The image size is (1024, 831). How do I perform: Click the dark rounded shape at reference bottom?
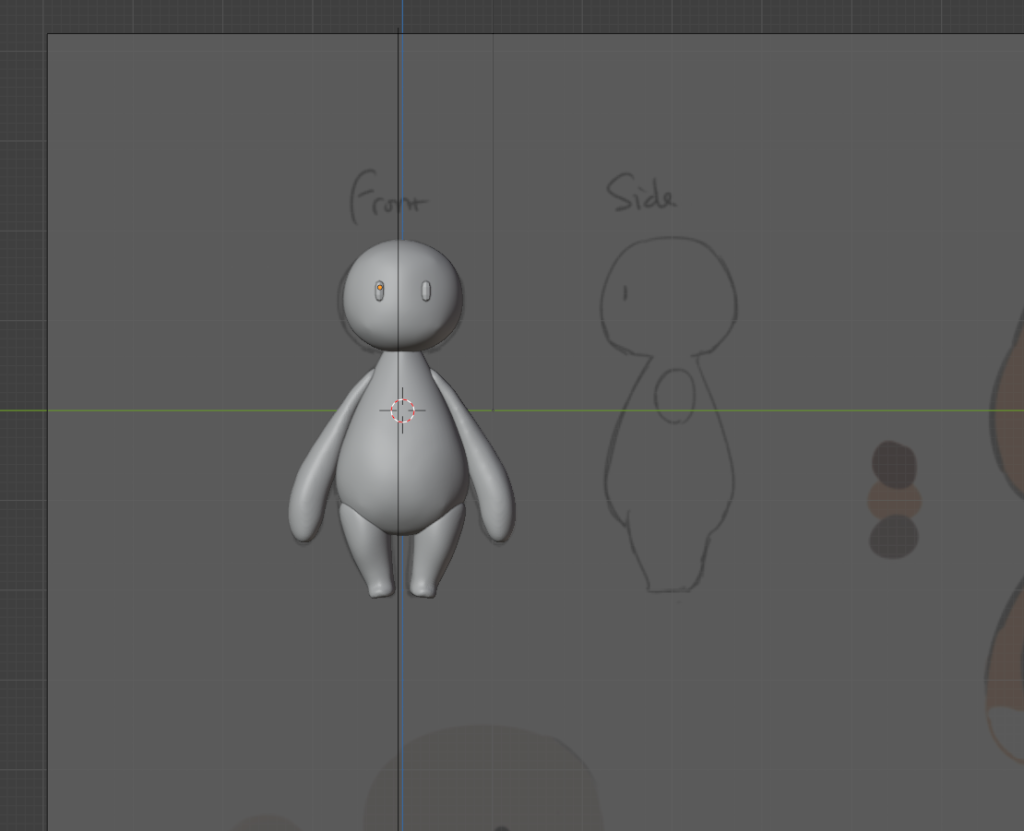click(x=480, y=780)
